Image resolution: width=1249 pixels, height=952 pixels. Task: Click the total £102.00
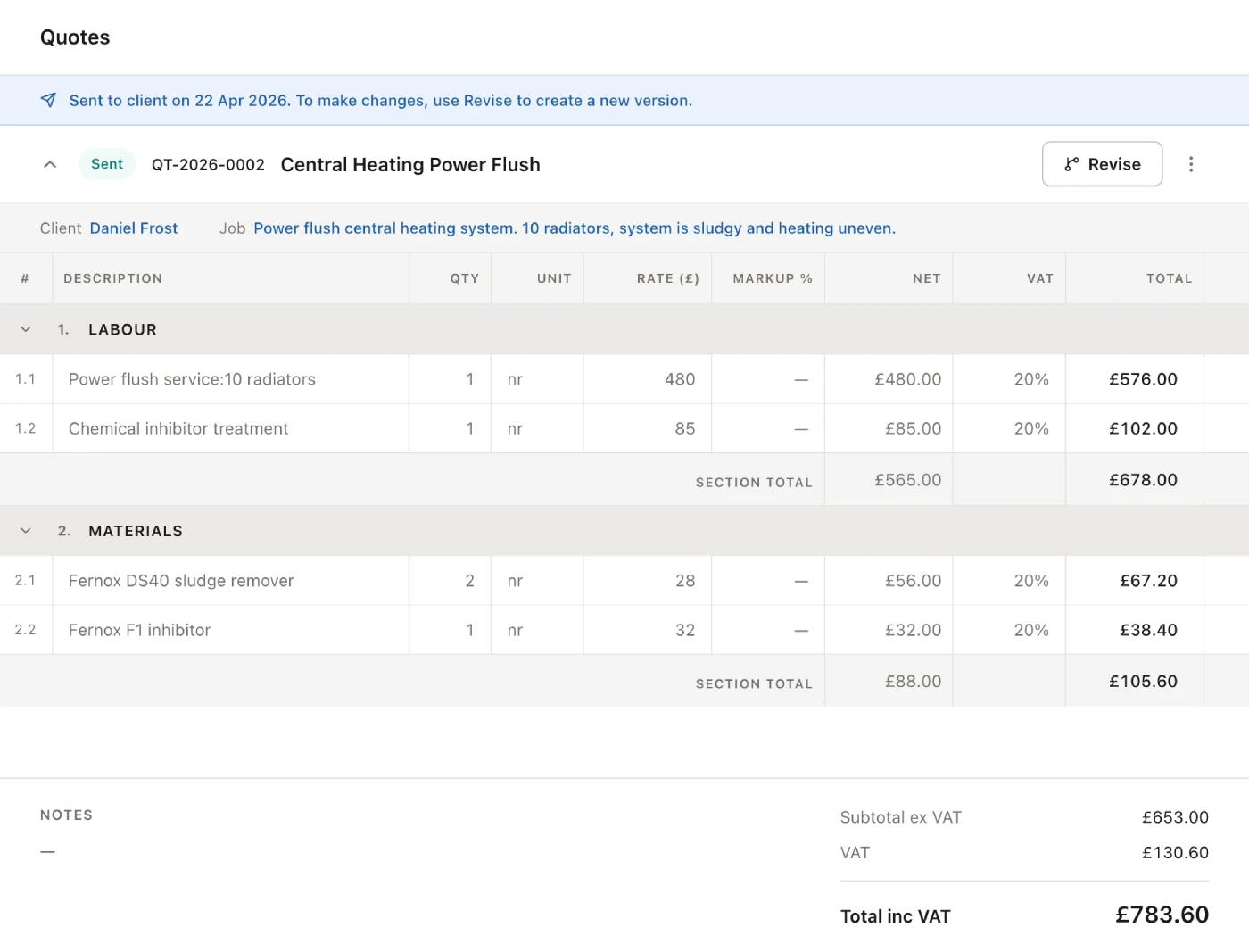coord(1144,428)
